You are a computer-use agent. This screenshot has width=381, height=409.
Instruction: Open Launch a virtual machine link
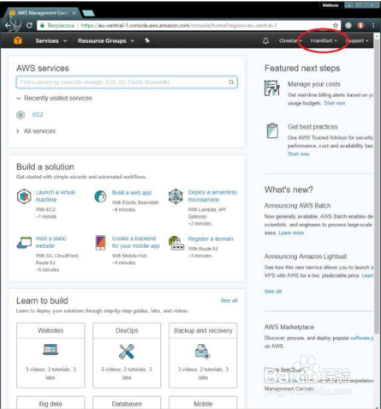pos(55,196)
